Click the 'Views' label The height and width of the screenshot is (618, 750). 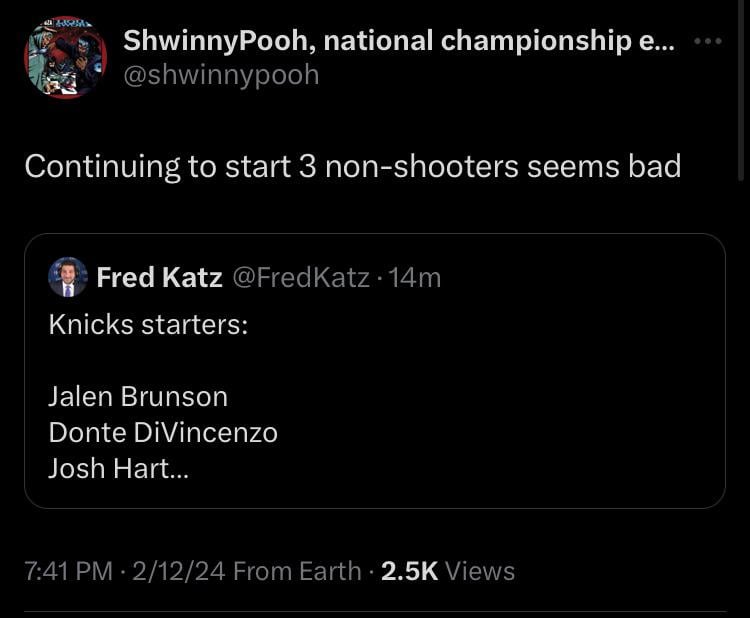point(480,571)
